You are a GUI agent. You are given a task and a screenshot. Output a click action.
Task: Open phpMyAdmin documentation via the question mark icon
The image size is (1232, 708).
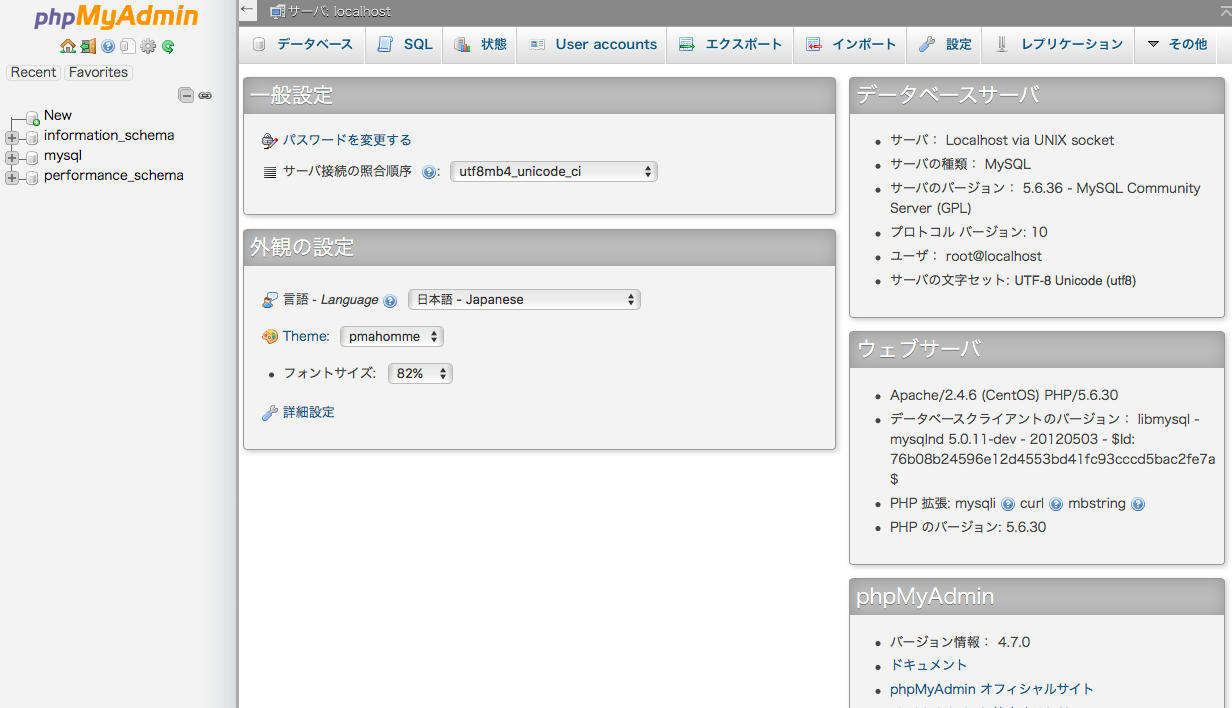[108, 47]
